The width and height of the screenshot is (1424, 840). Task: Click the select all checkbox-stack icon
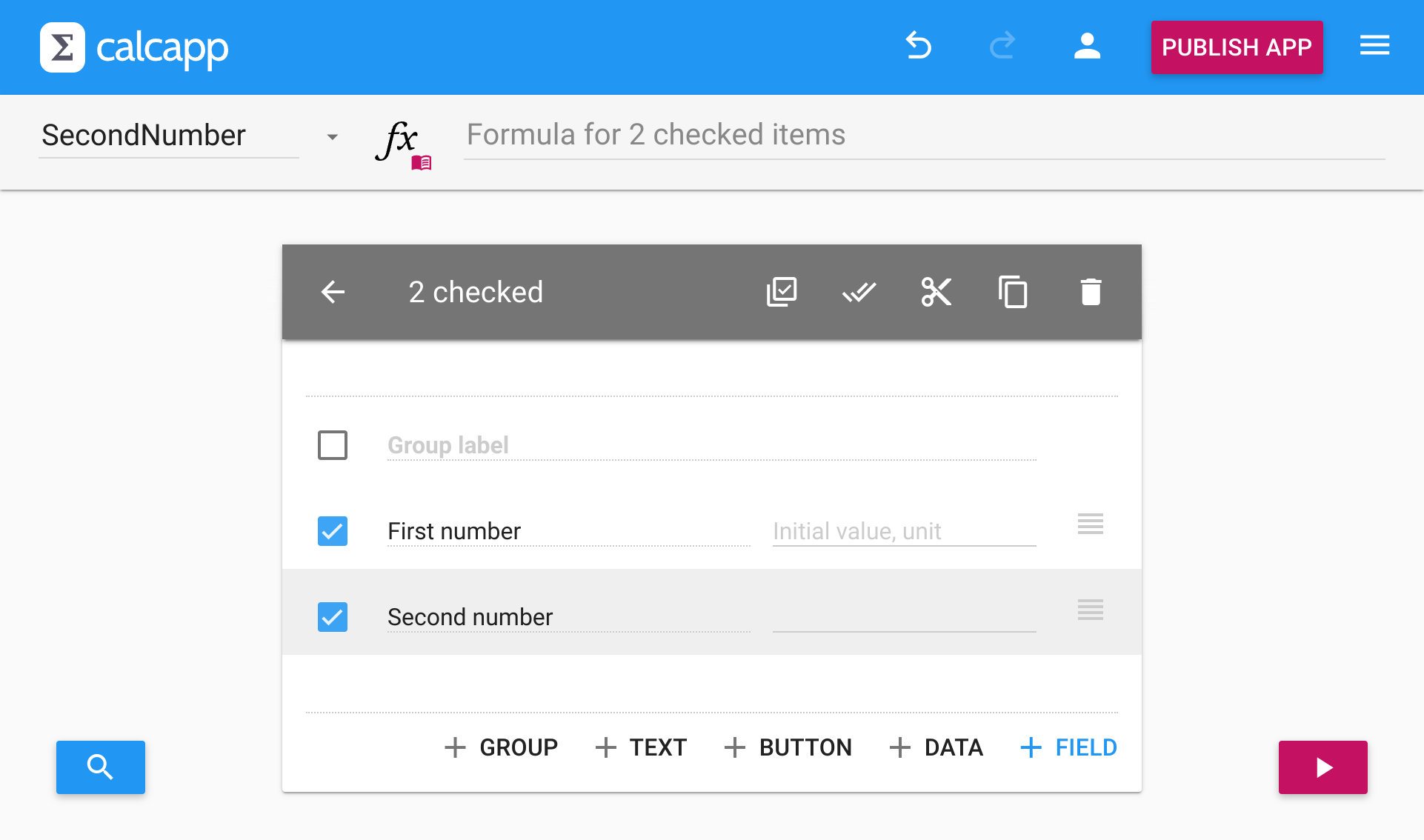[782, 292]
